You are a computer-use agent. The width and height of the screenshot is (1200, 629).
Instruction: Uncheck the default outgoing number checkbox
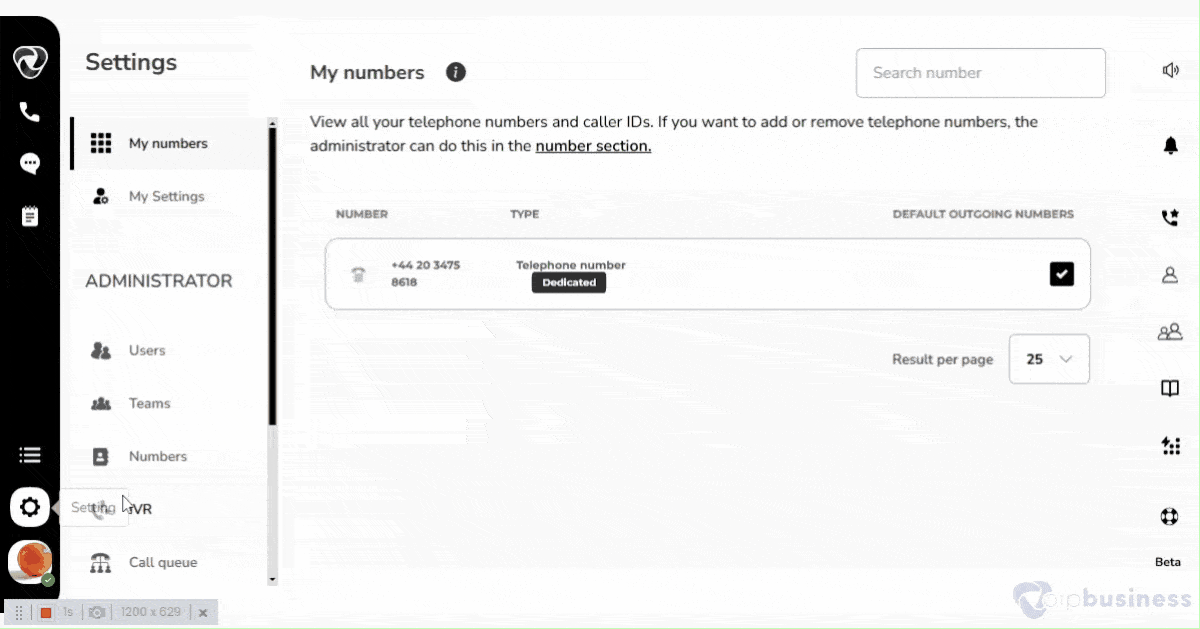pos(1062,273)
